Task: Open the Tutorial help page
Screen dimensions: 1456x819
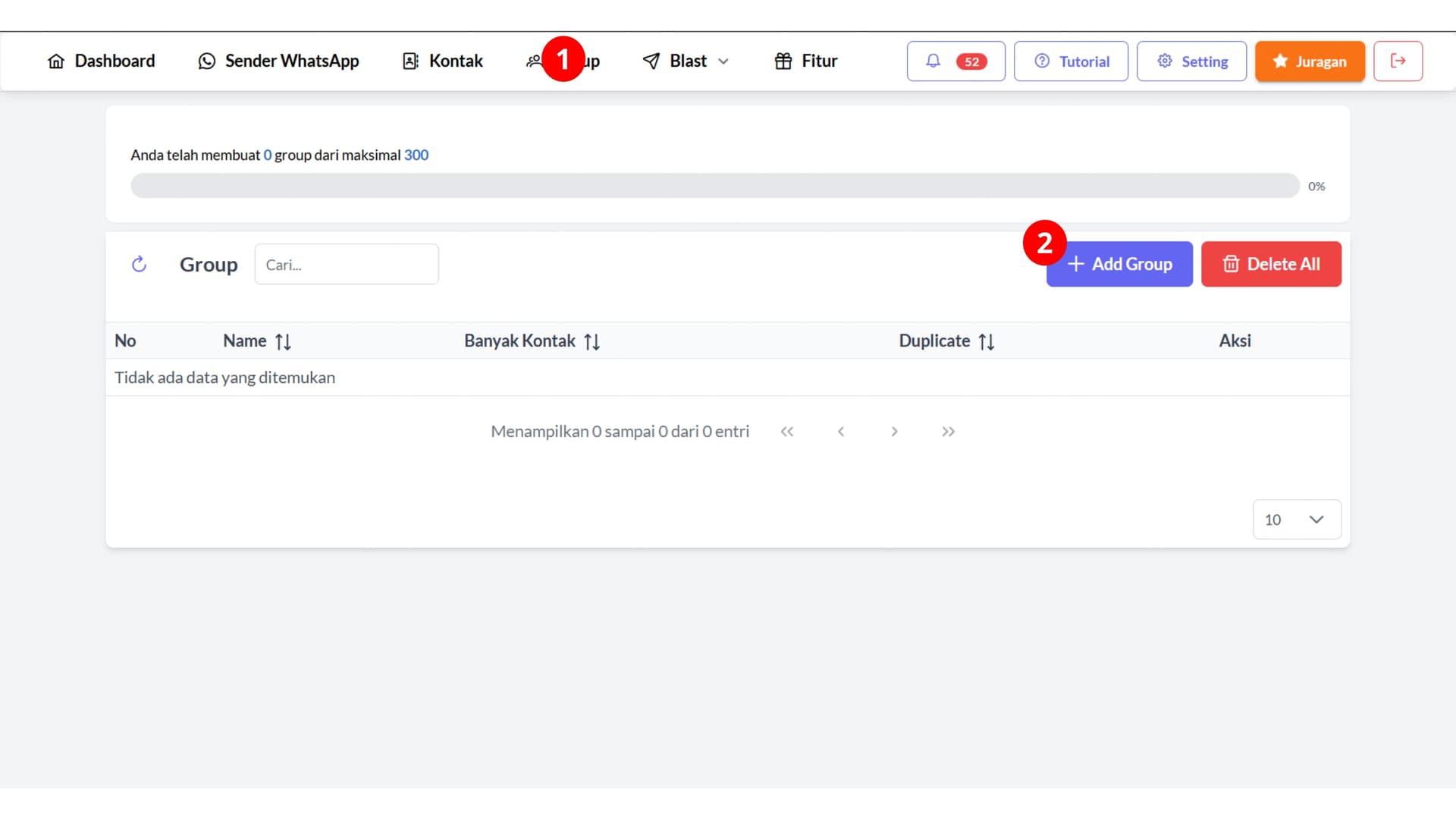Action: 1071,61
